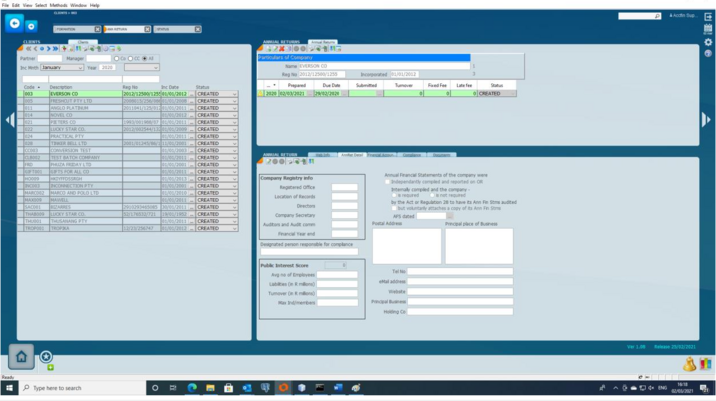The image size is (716, 401).
Task: Click the red delete X in Annual Returns toolbar
Action: (x=283, y=48)
